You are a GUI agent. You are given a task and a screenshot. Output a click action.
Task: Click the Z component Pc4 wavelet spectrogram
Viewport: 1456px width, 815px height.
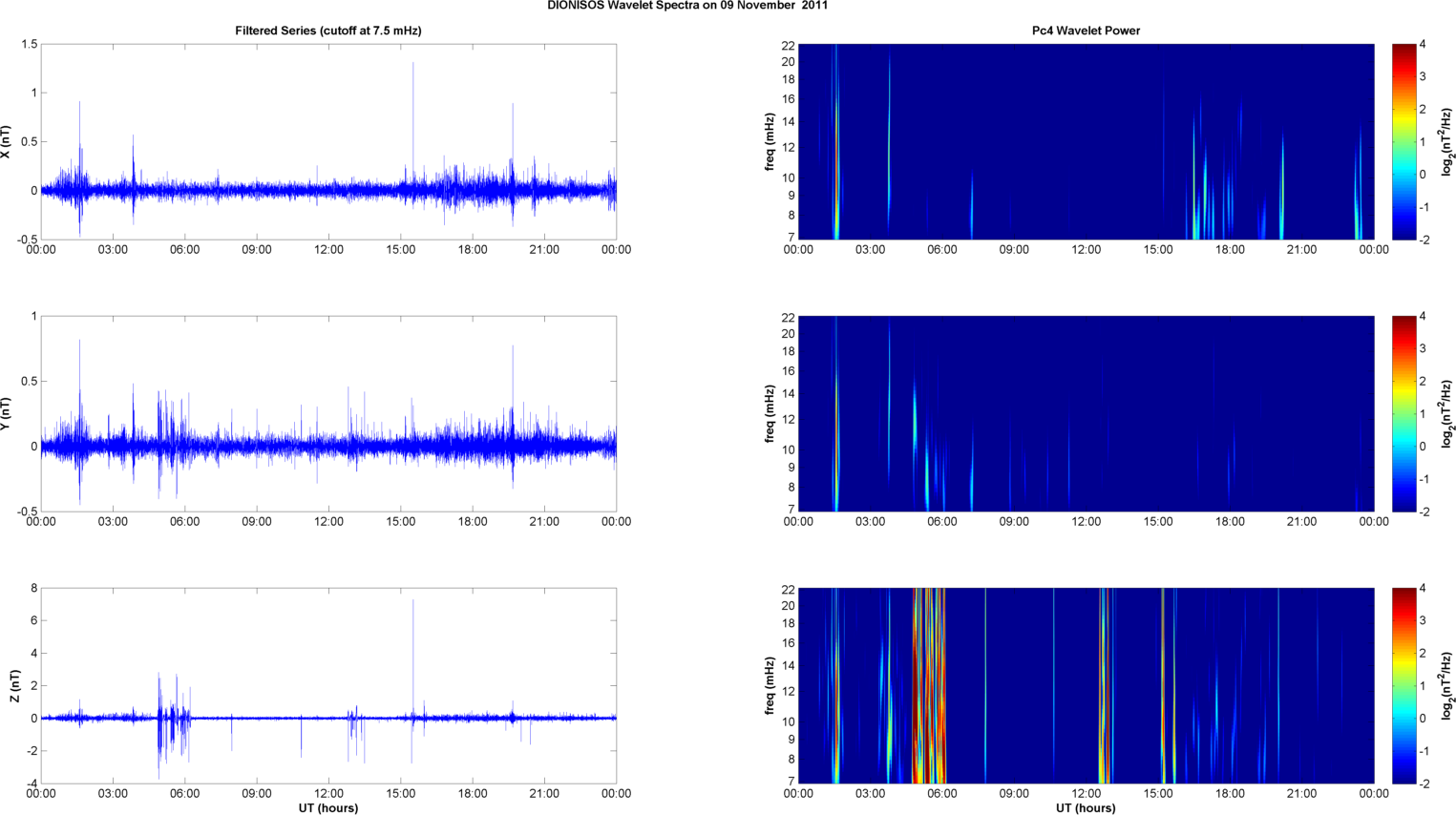point(1086,686)
